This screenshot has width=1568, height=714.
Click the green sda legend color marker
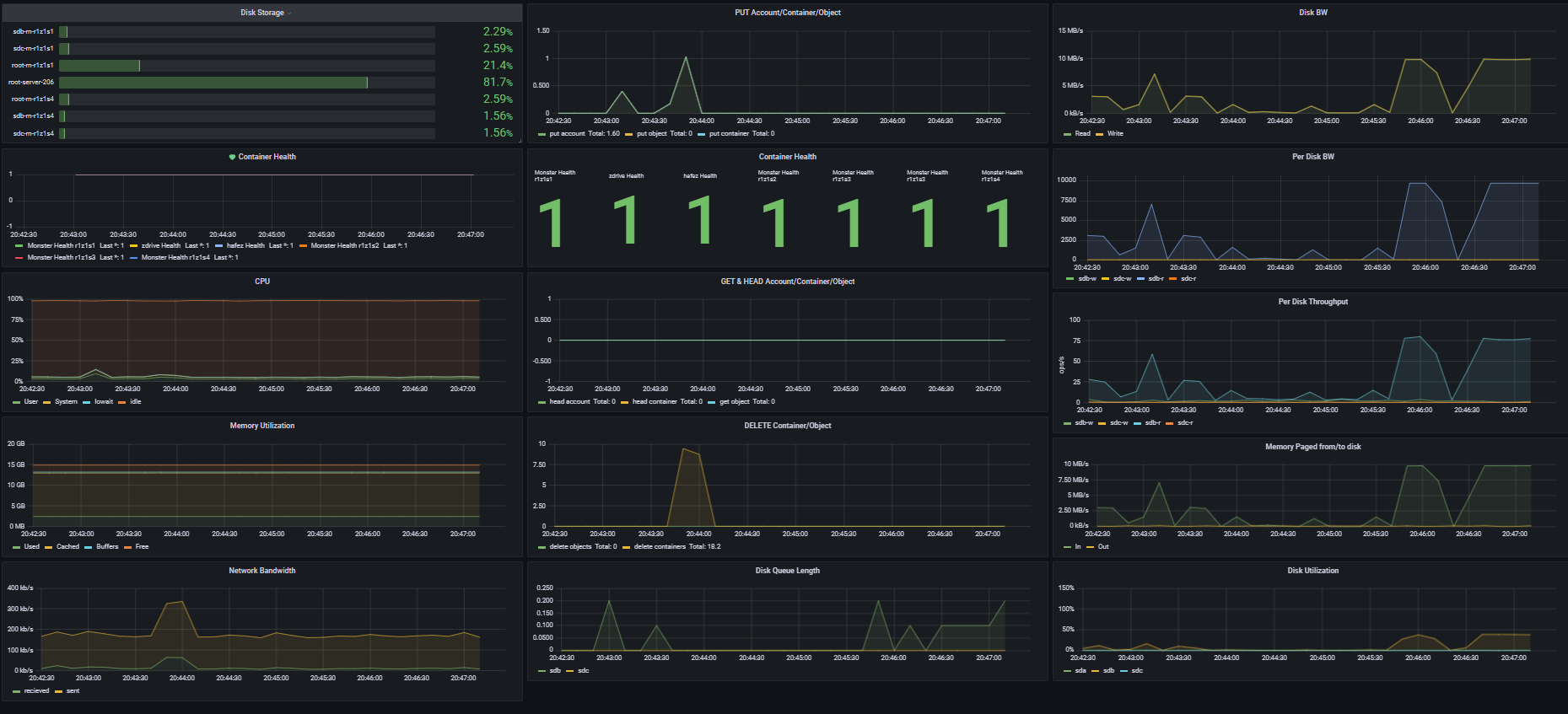1067,671
